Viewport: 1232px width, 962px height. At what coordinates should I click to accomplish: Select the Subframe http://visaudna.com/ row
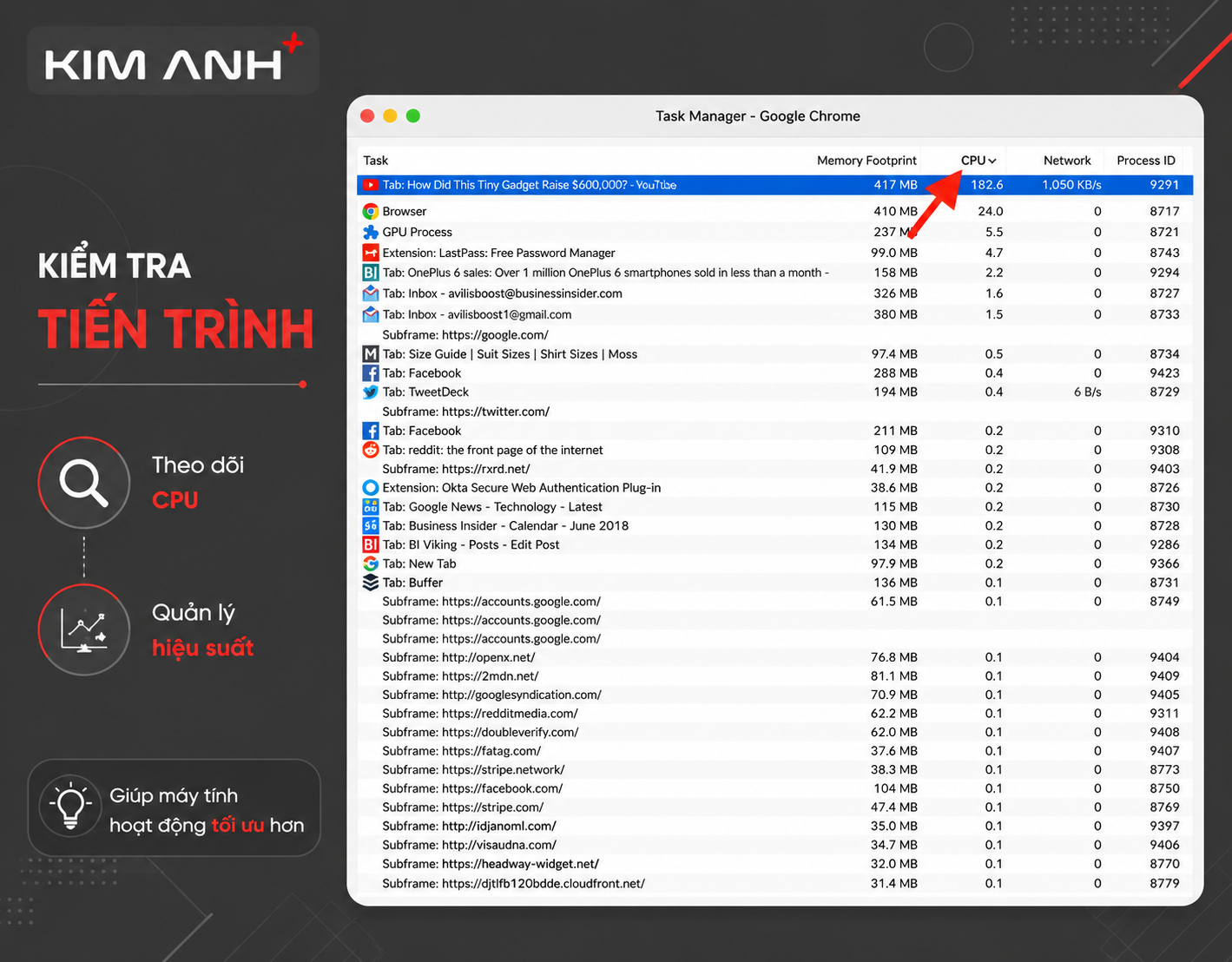tap(774, 845)
